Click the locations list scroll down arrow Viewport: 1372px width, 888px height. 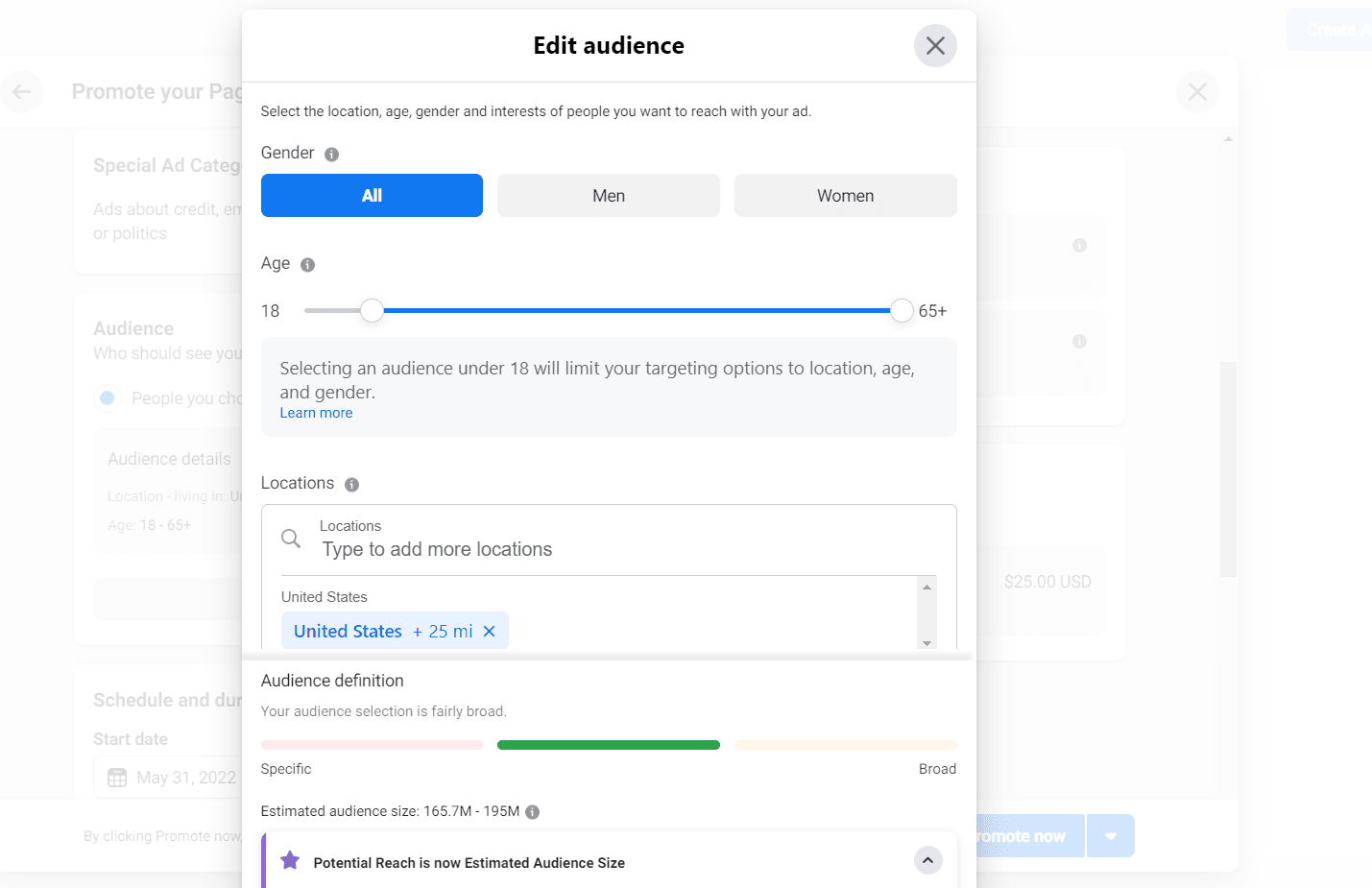(927, 643)
